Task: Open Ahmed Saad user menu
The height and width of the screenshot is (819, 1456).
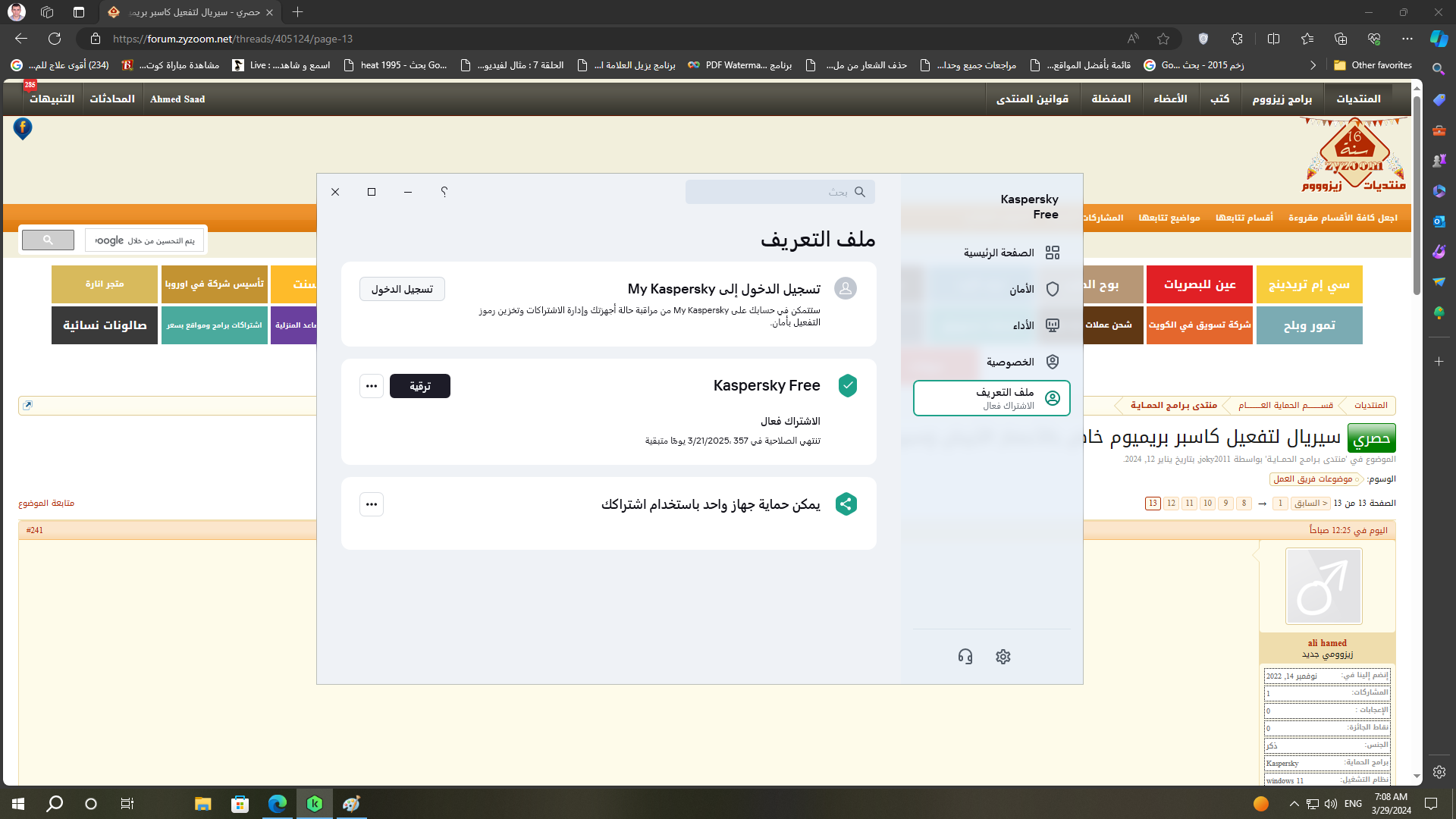Action: click(x=177, y=99)
